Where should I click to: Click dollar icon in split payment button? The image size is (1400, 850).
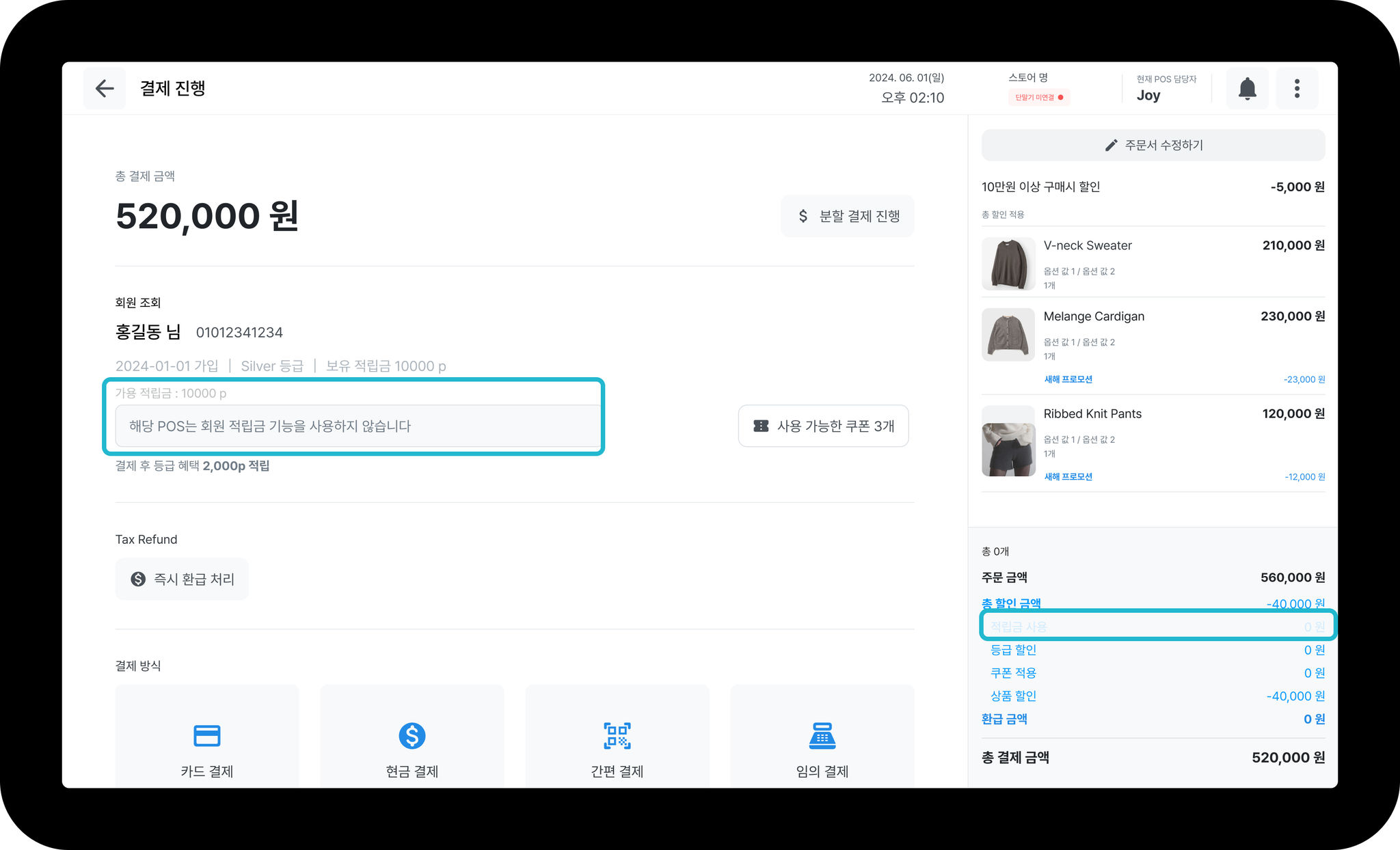point(803,216)
